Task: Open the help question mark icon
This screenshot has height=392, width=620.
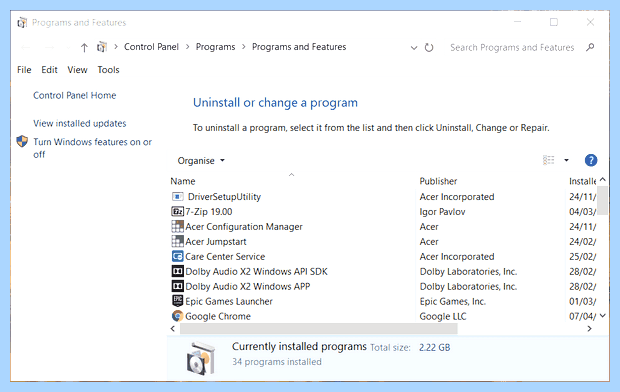Action: point(591,160)
